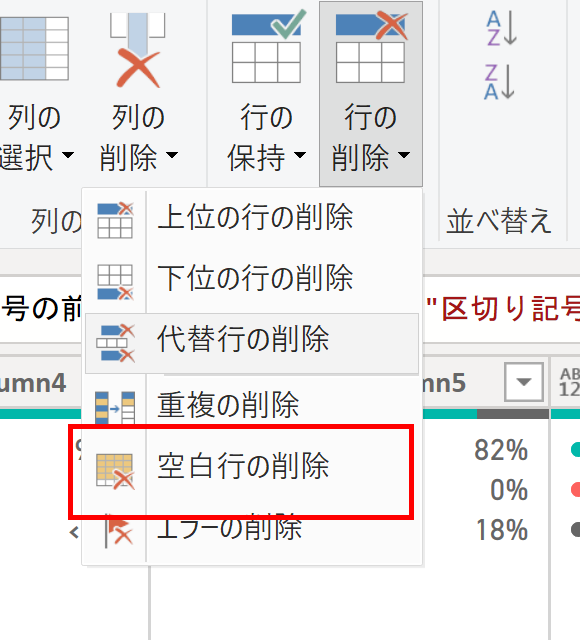
Task: Click the 行の削除 (Remove Rows) icon
Action: [x=371, y=46]
